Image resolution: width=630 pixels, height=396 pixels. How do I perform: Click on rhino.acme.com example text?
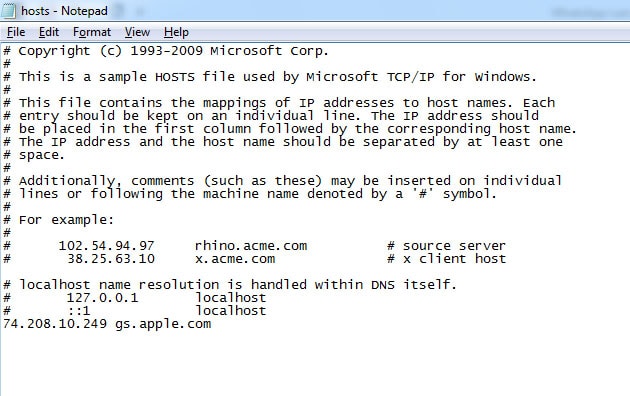click(x=251, y=246)
